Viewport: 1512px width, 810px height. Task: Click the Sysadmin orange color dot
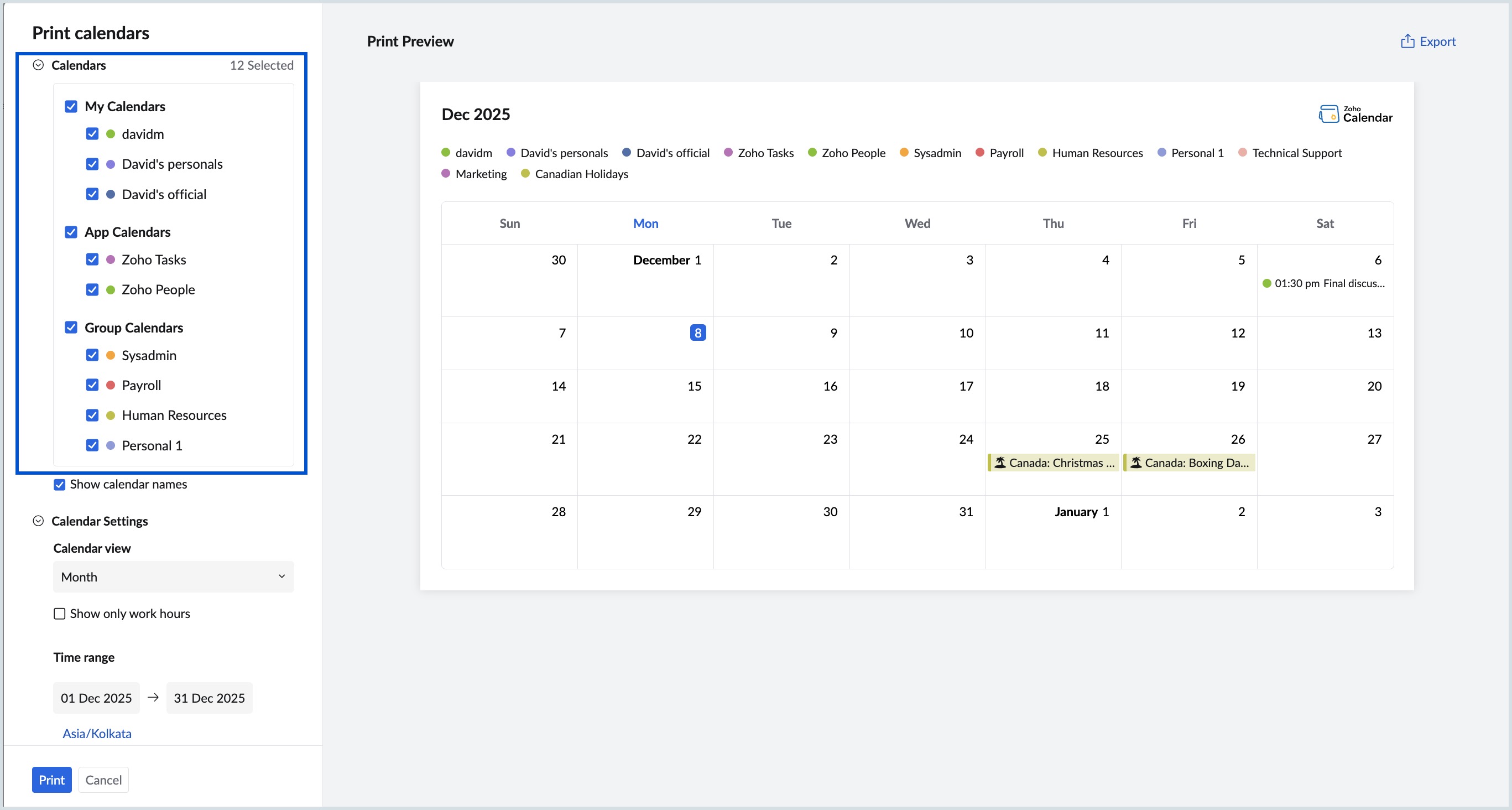pyautogui.click(x=111, y=355)
